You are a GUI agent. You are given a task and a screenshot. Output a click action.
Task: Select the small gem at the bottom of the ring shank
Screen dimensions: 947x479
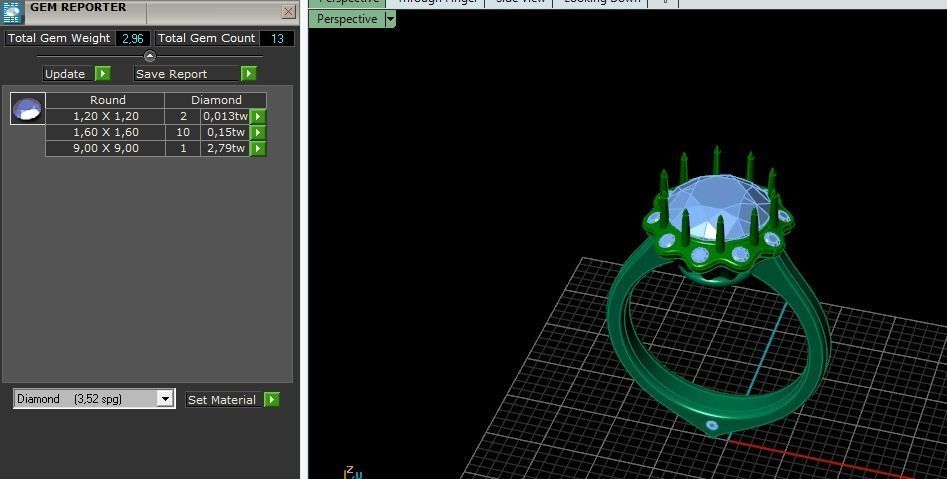point(711,426)
